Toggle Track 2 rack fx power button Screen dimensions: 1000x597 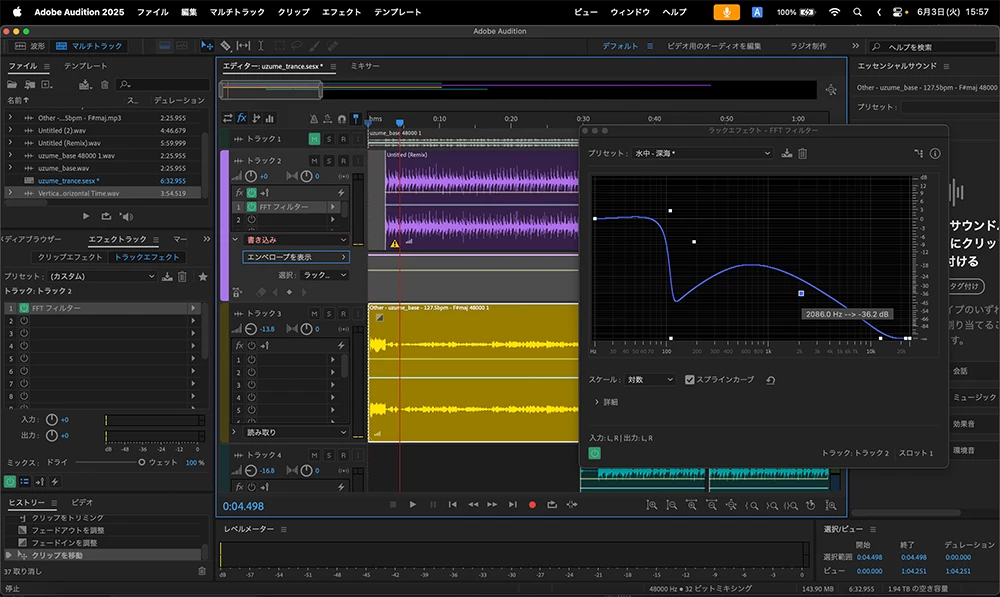point(251,193)
